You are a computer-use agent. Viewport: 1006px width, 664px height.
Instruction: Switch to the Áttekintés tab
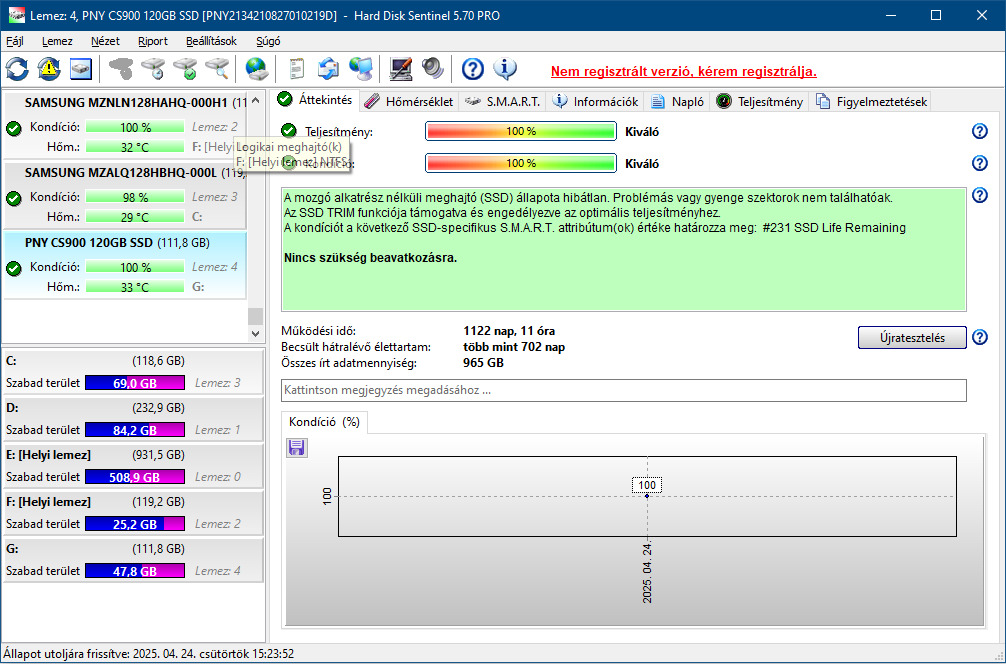tap(315, 100)
